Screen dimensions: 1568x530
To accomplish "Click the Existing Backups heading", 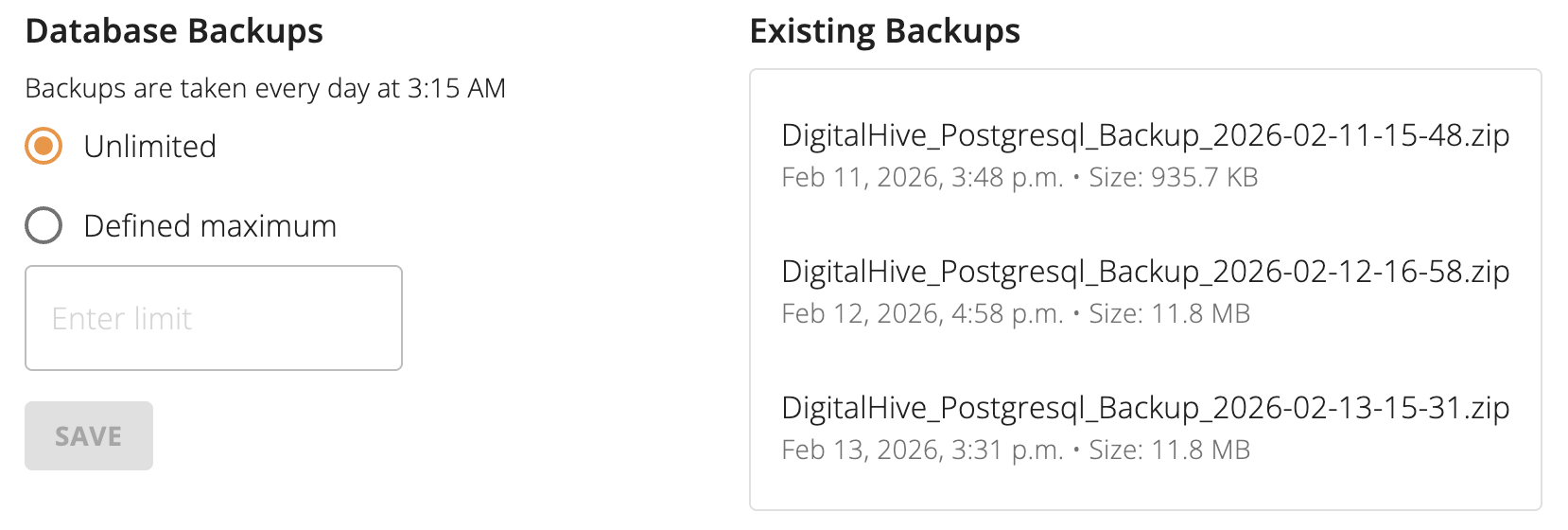I will tap(884, 31).
